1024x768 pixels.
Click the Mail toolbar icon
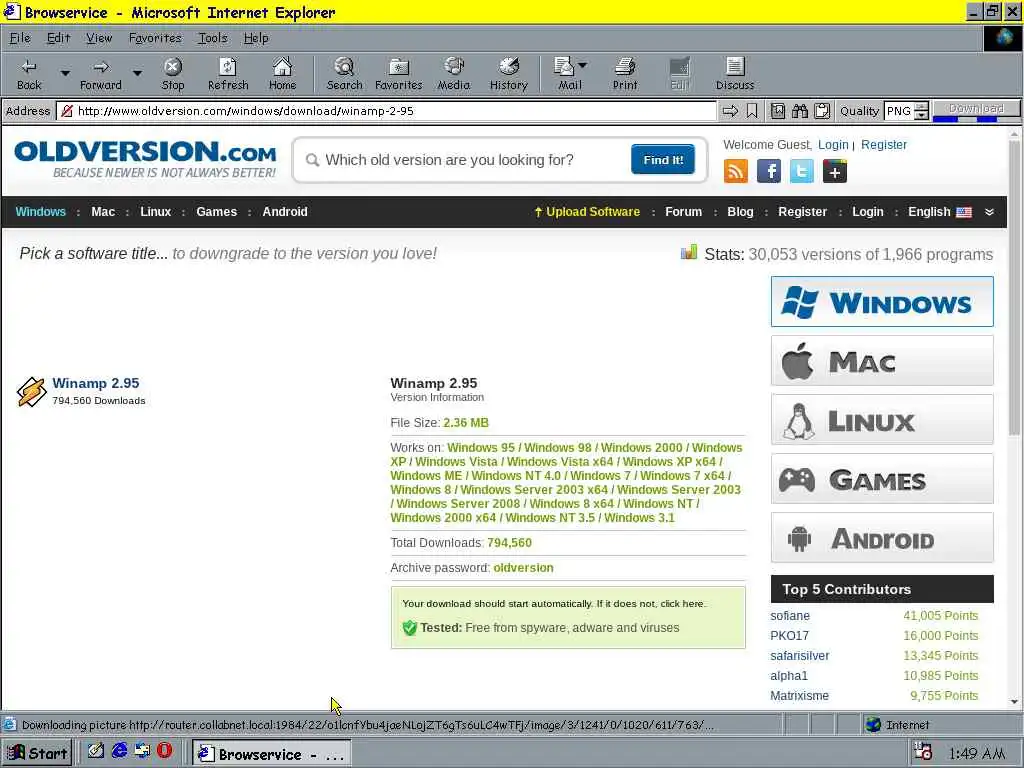(x=566, y=74)
